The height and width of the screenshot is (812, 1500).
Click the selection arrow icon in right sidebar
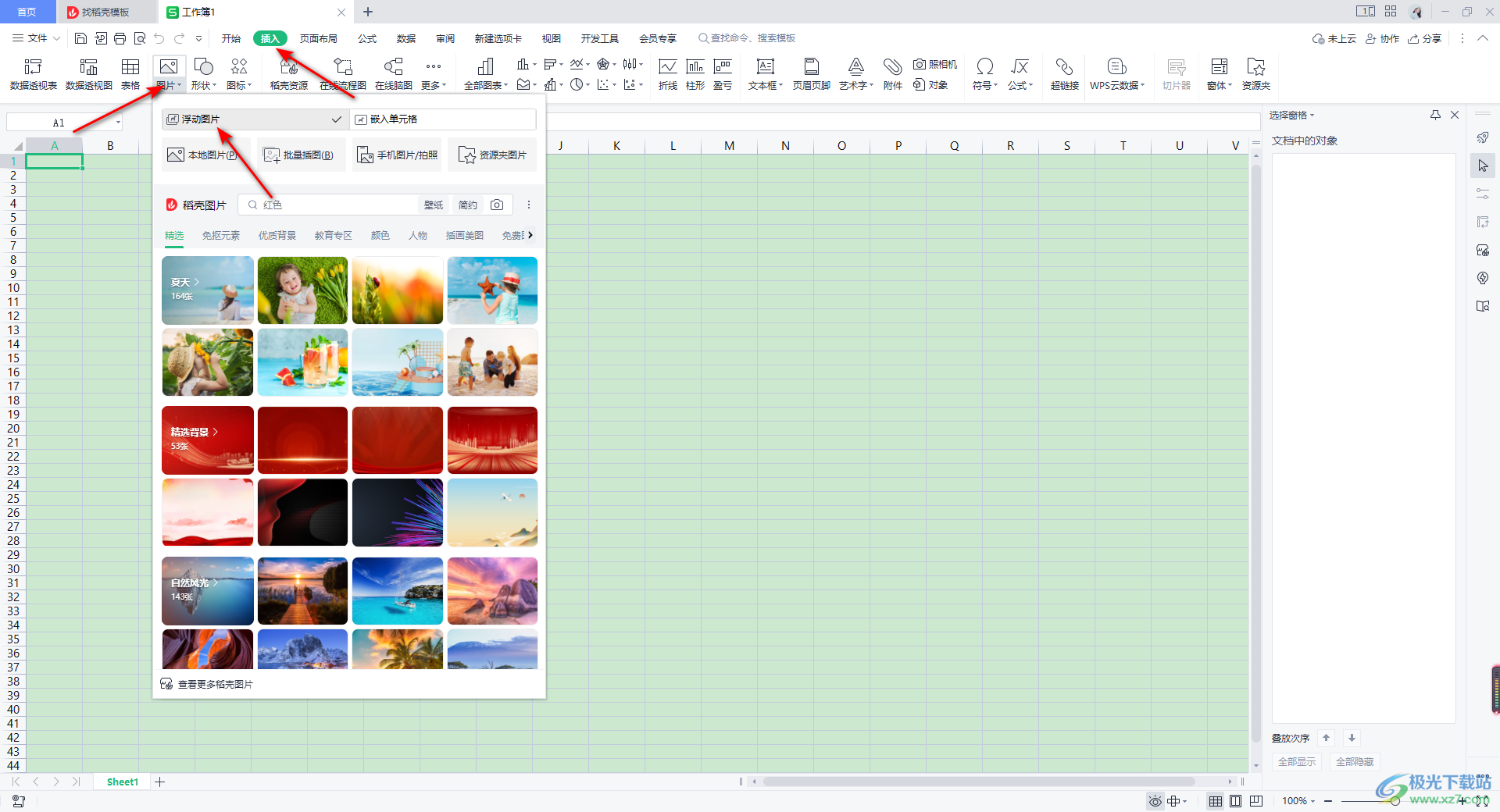point(1483,166)
